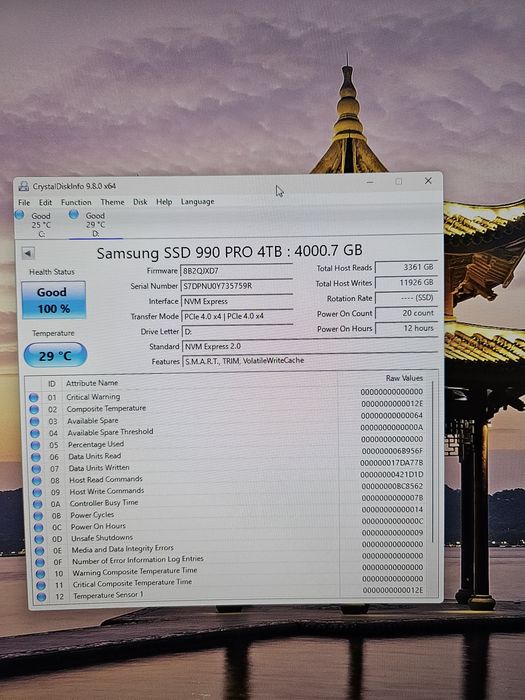Click Power On Count value 20 count
The width and height of the screenshot is (525, 700).
coord(406,313)
